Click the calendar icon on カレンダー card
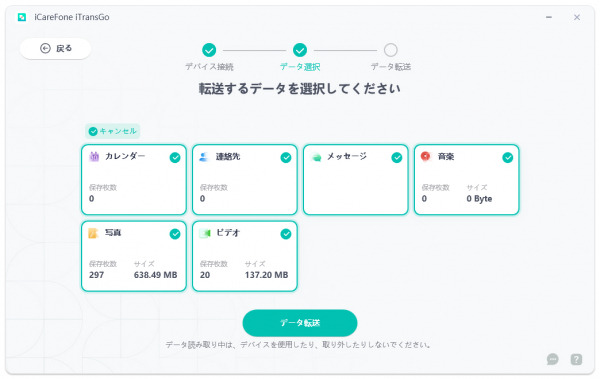The height and width of the screenshot is (379, 600). pyautogui.click(x=94, y=157)
